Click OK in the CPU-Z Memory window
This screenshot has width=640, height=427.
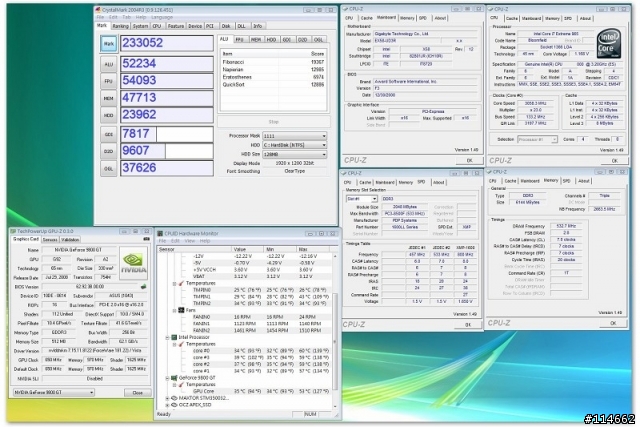point(613,323)
